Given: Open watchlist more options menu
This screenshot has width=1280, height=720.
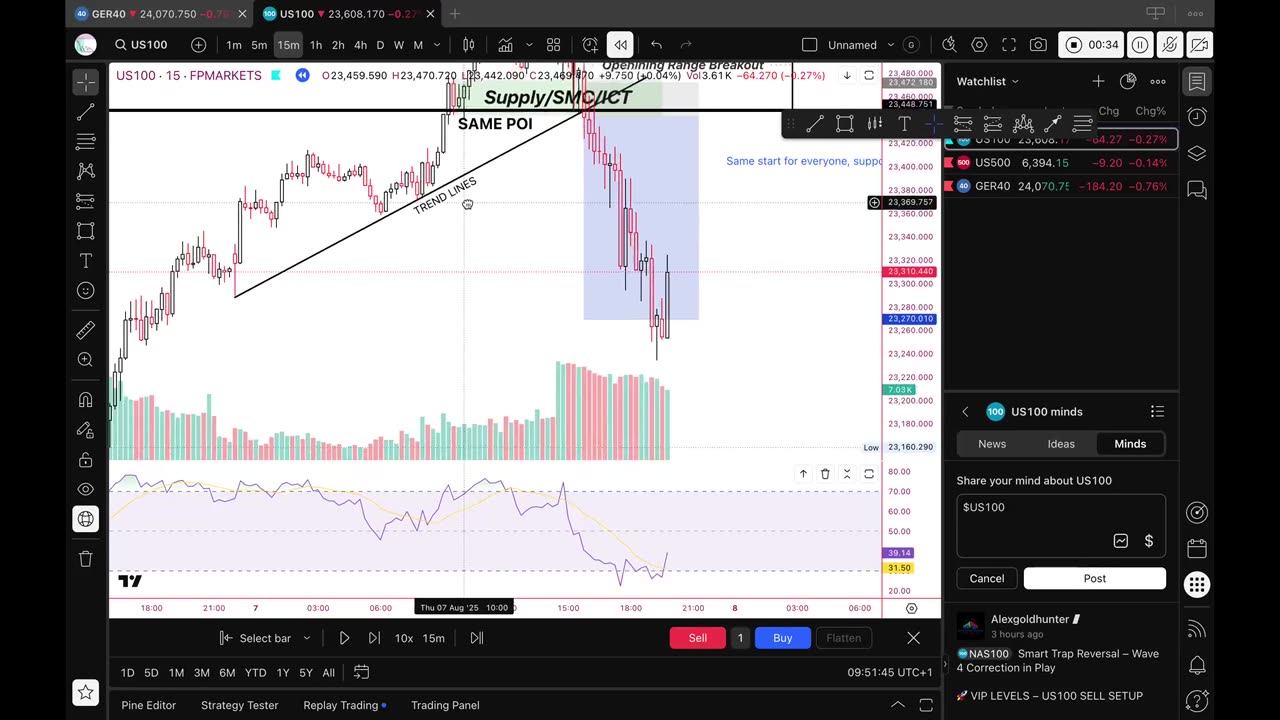Looking at the screenshot, I should [x=1158, y=81].
